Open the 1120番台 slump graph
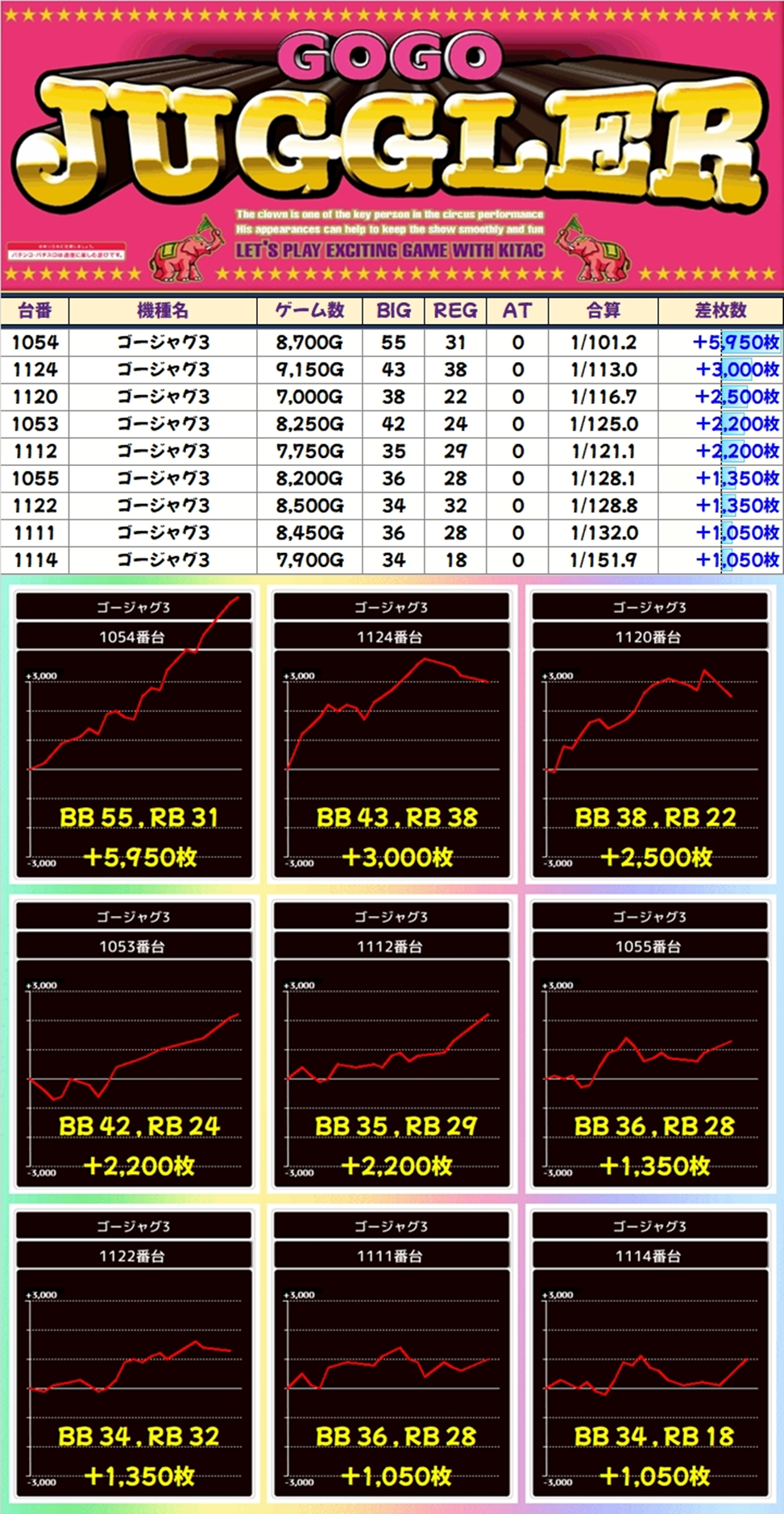Image resolution: width=784 pixels, height=1514 pixels. click(649, 734)
